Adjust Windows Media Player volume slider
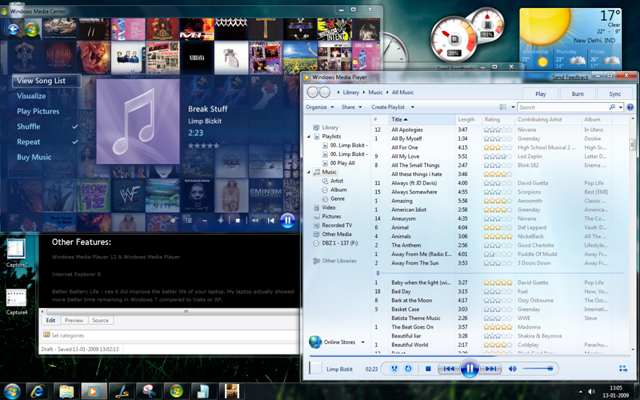 pyautogui.click(x=538, y=369)
